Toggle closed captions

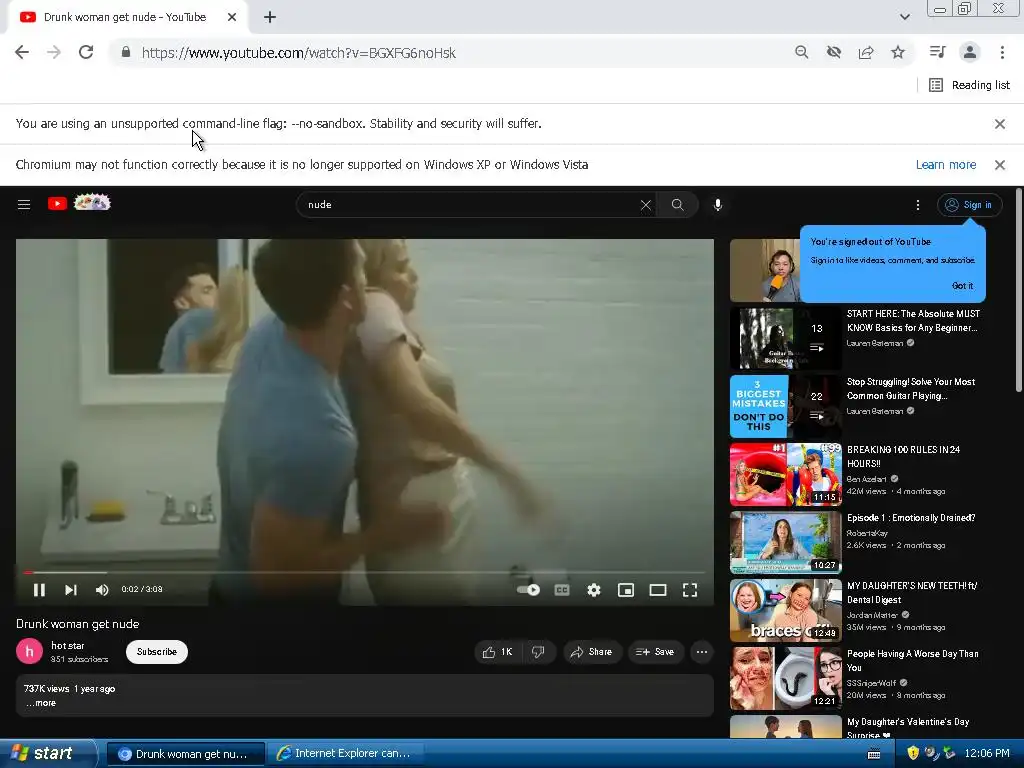point(562,590)
